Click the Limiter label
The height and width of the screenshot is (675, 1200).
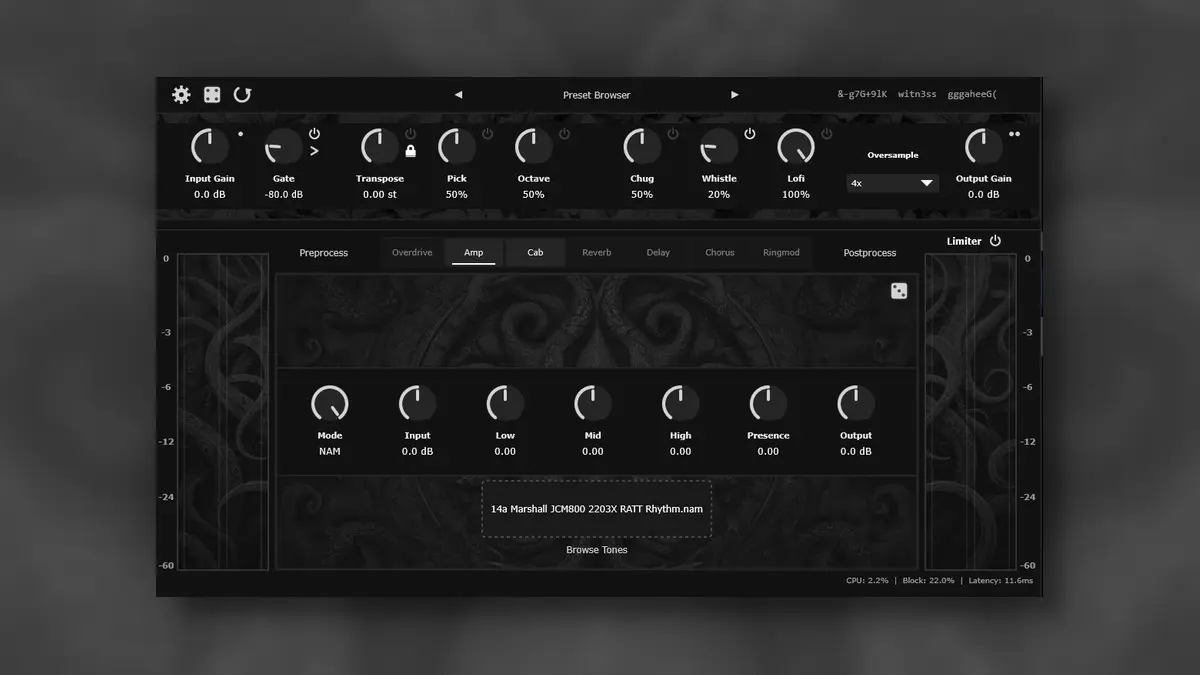964,241
